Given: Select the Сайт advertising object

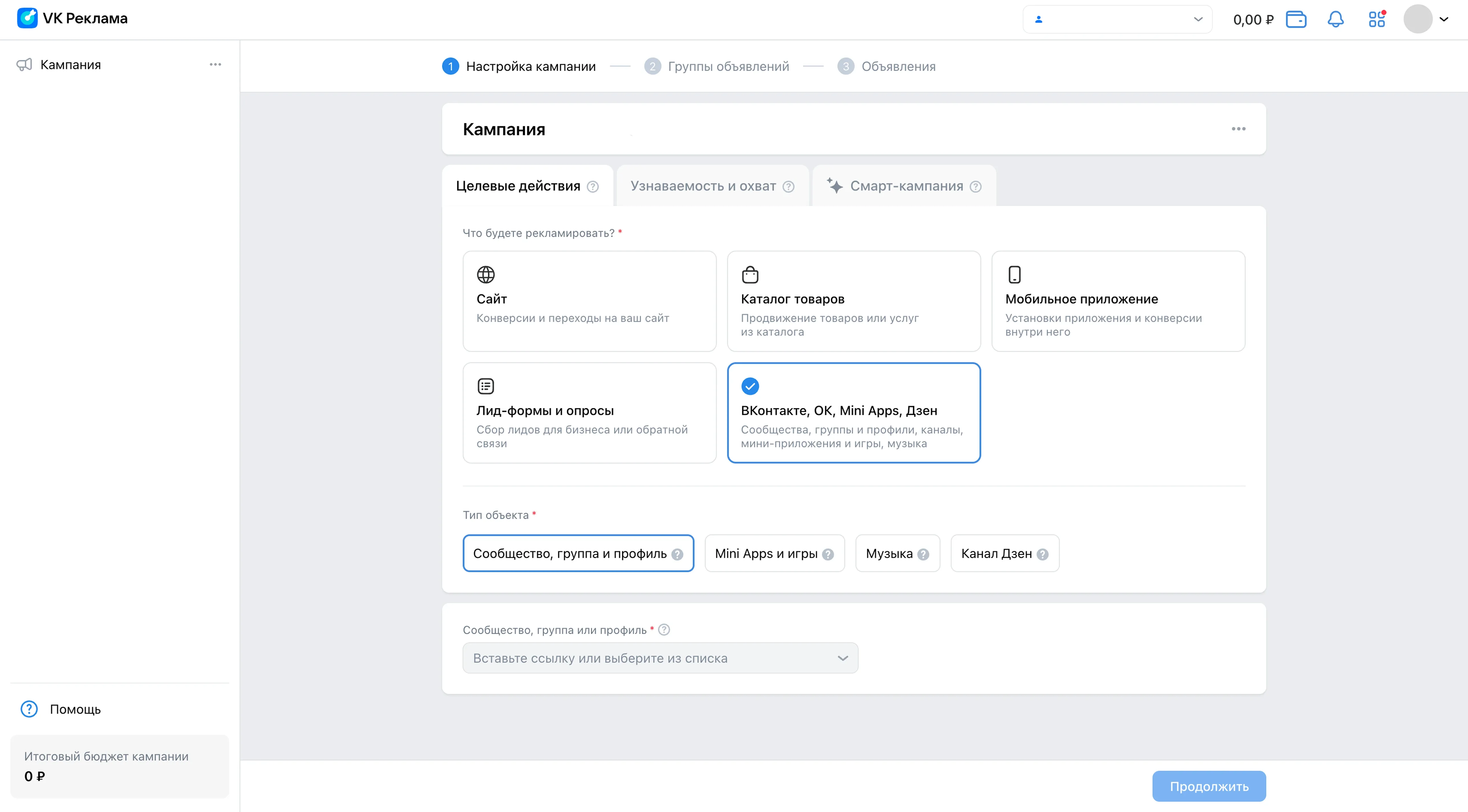Looking at the screenshot, I should [x=589, y=301].
